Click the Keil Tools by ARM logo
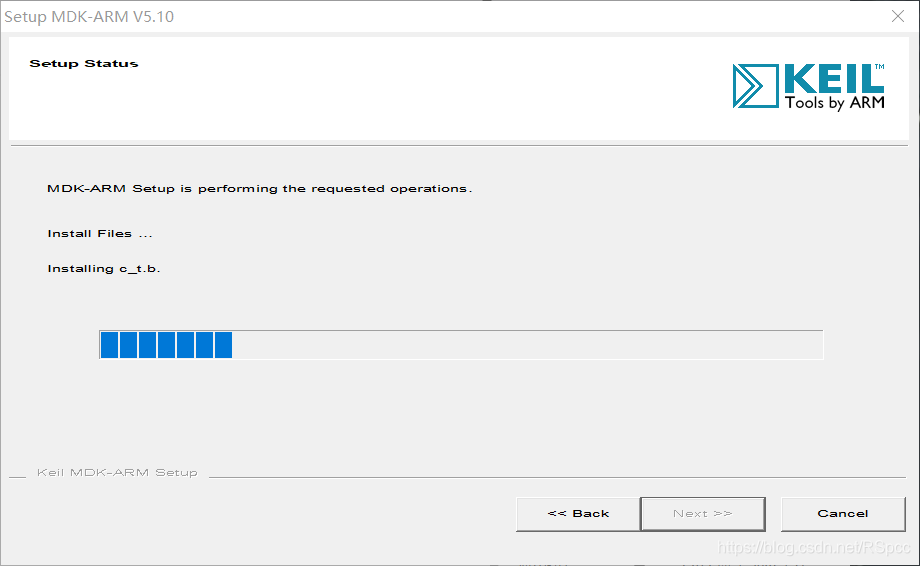The width and height of the screenshot is (920, 566). pos(809,86)
